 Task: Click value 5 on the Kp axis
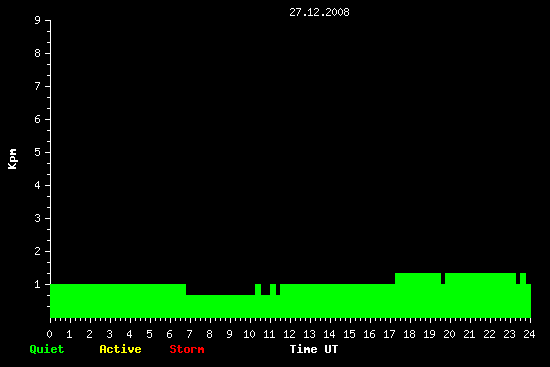[x=38, y=152]
